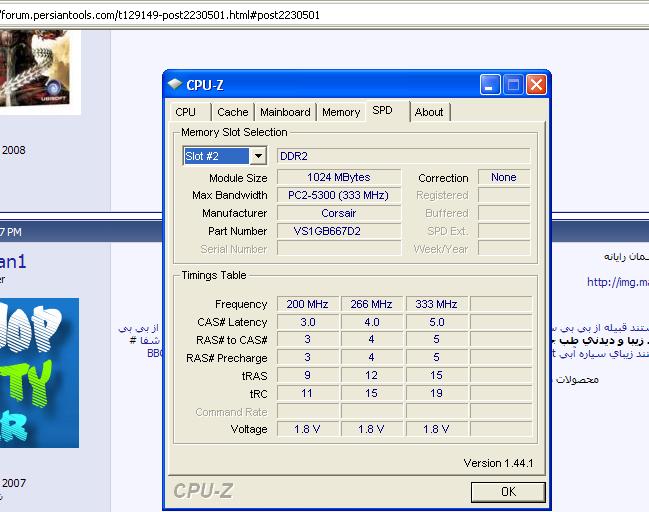Click OK button in CPU-Z
This screenshot has height=512, width=649.
pyautogui.click(x=508, y=492)
